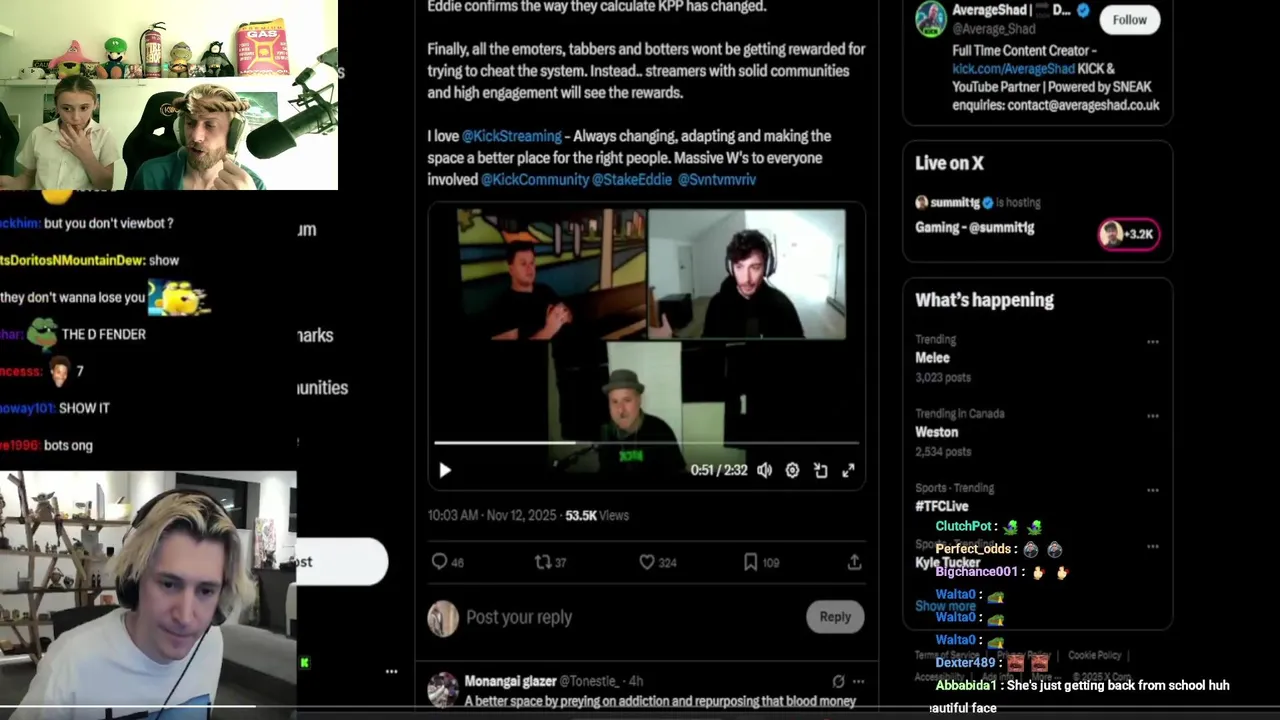Share the tweet via upload icon
This screenshot has width=1280, height=720.
[854, 562]
